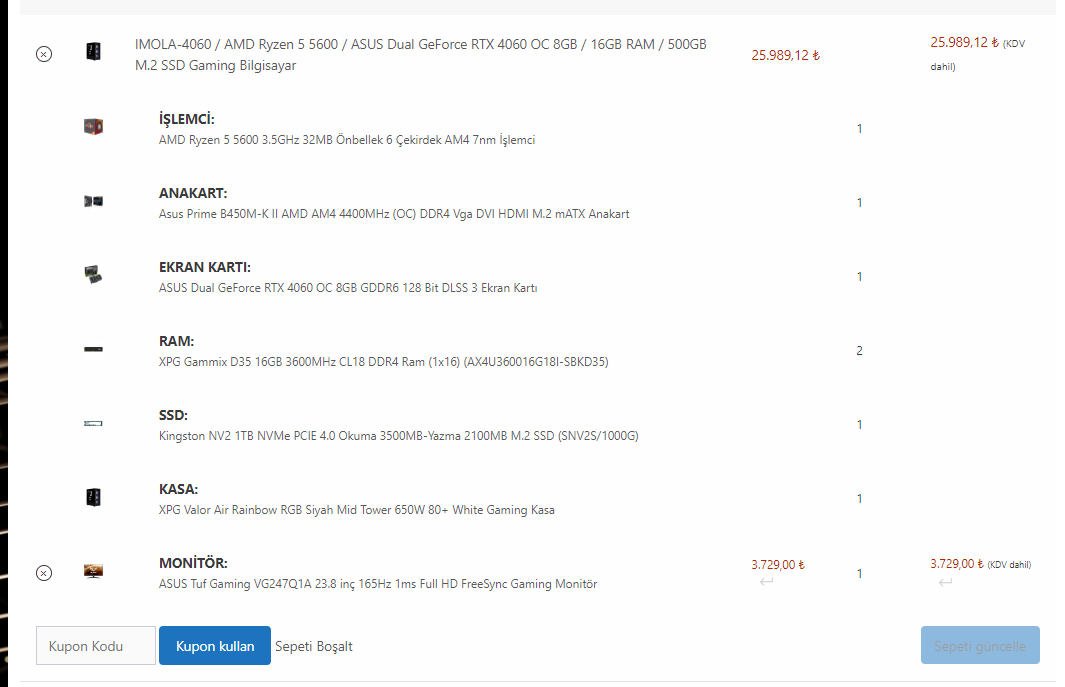Select the ASUS Dual GeForce RTX 4060 description
This screenshot has width=1065, height=687.
click(348, 288)
